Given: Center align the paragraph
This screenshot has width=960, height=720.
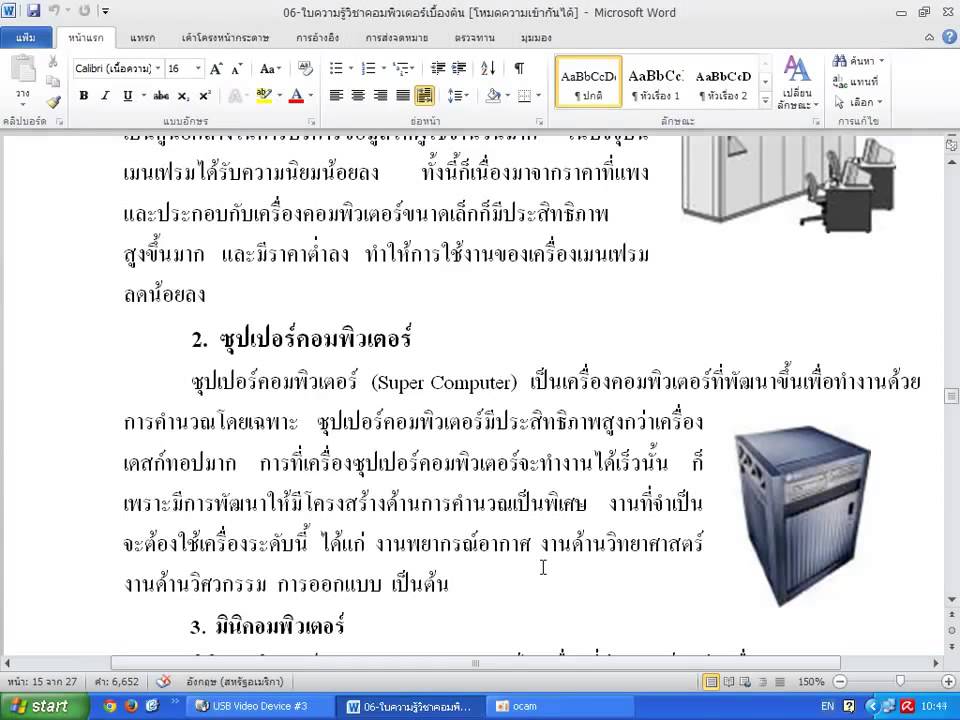Looking at the screenshot, I should [358, 96].
